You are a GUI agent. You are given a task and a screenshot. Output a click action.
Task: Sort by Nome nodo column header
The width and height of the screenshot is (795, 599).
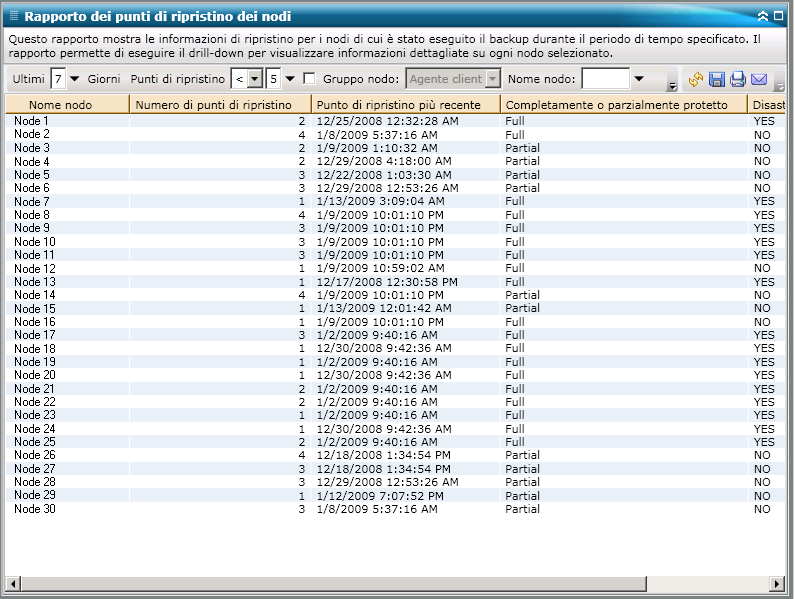coord(67,104)
